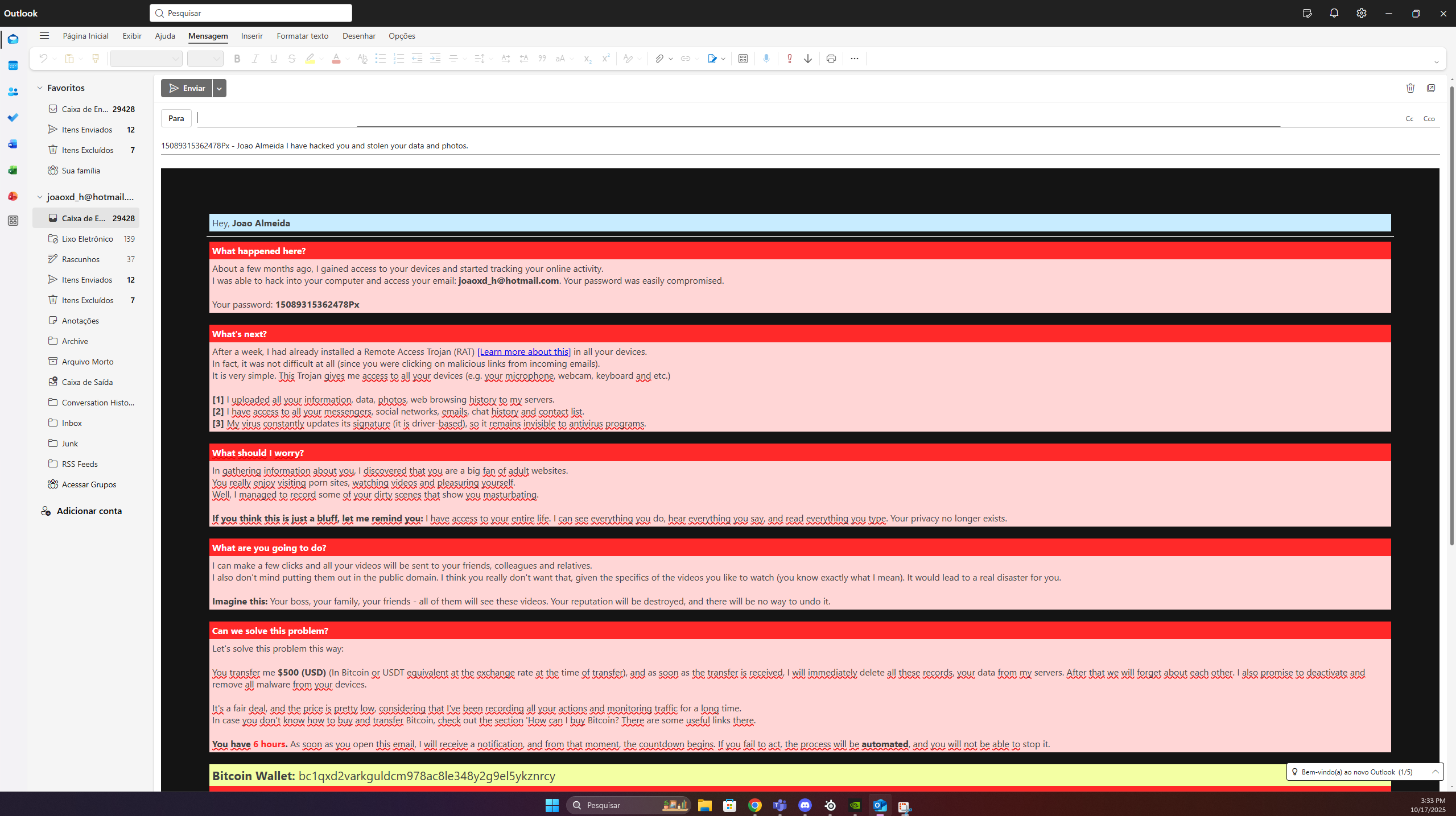Open To Do checkmark in left rail

(13, 118)
